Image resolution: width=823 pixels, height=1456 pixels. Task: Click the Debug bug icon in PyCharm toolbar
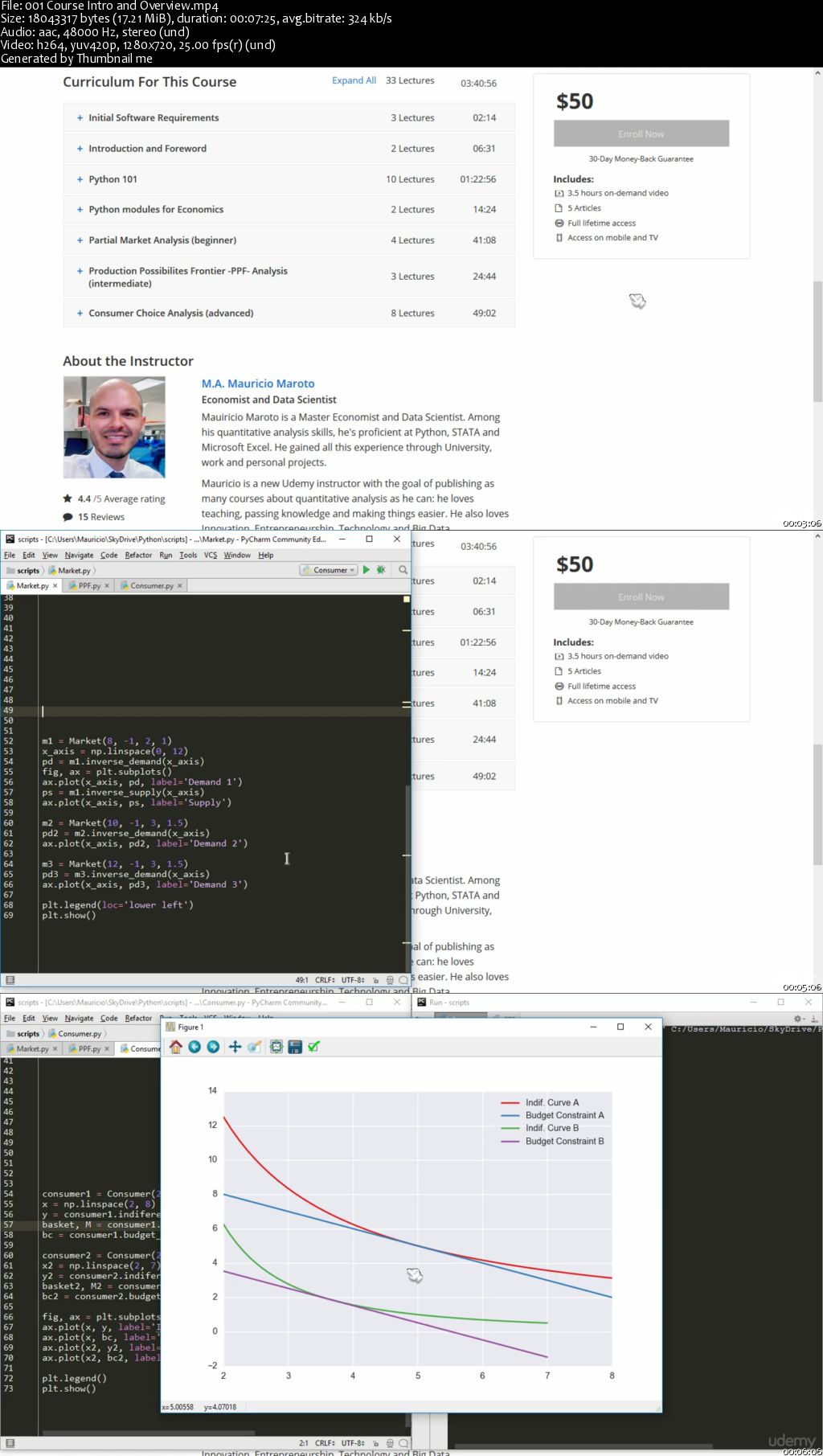click(381, 569)
